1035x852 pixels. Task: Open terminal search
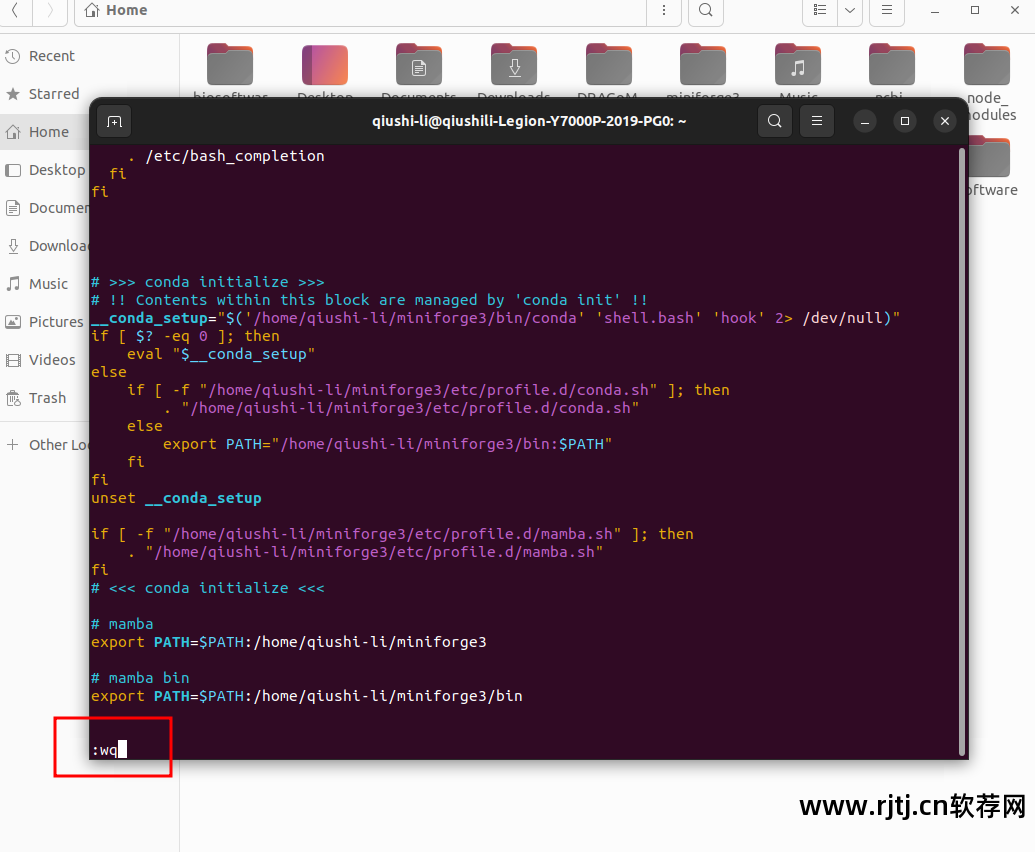[x=774, y=121]
